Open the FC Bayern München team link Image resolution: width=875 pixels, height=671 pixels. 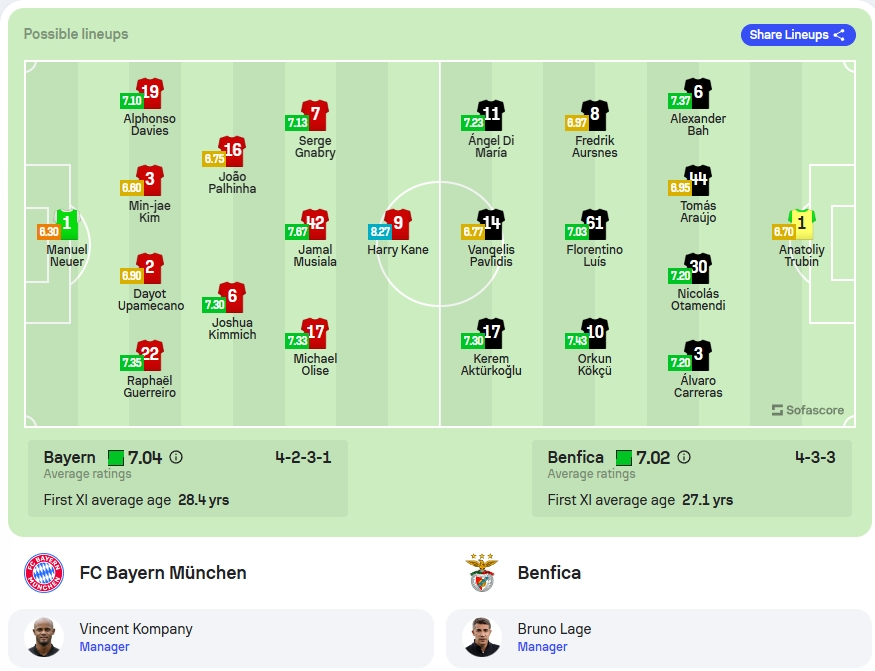163,573
